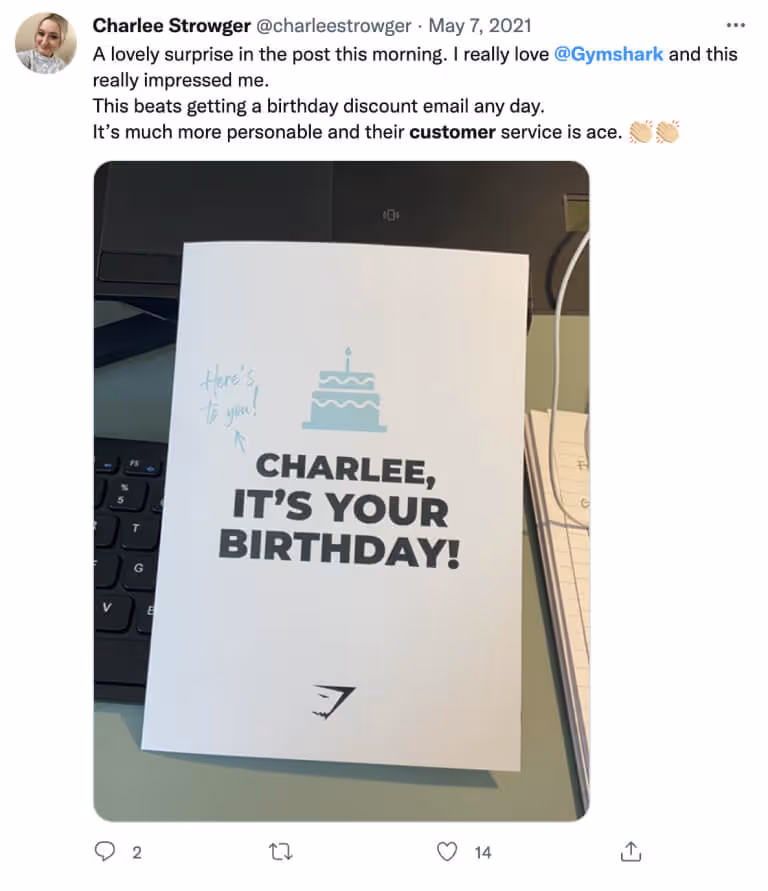Follow the @Gymshark mention link
This screenshot has height=891, width=768.
coord(608,54)
